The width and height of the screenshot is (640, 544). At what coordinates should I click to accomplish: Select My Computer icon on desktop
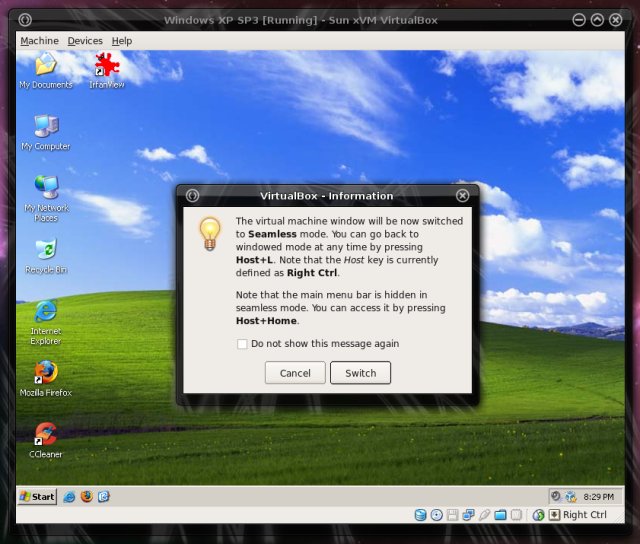click(45, 127)
